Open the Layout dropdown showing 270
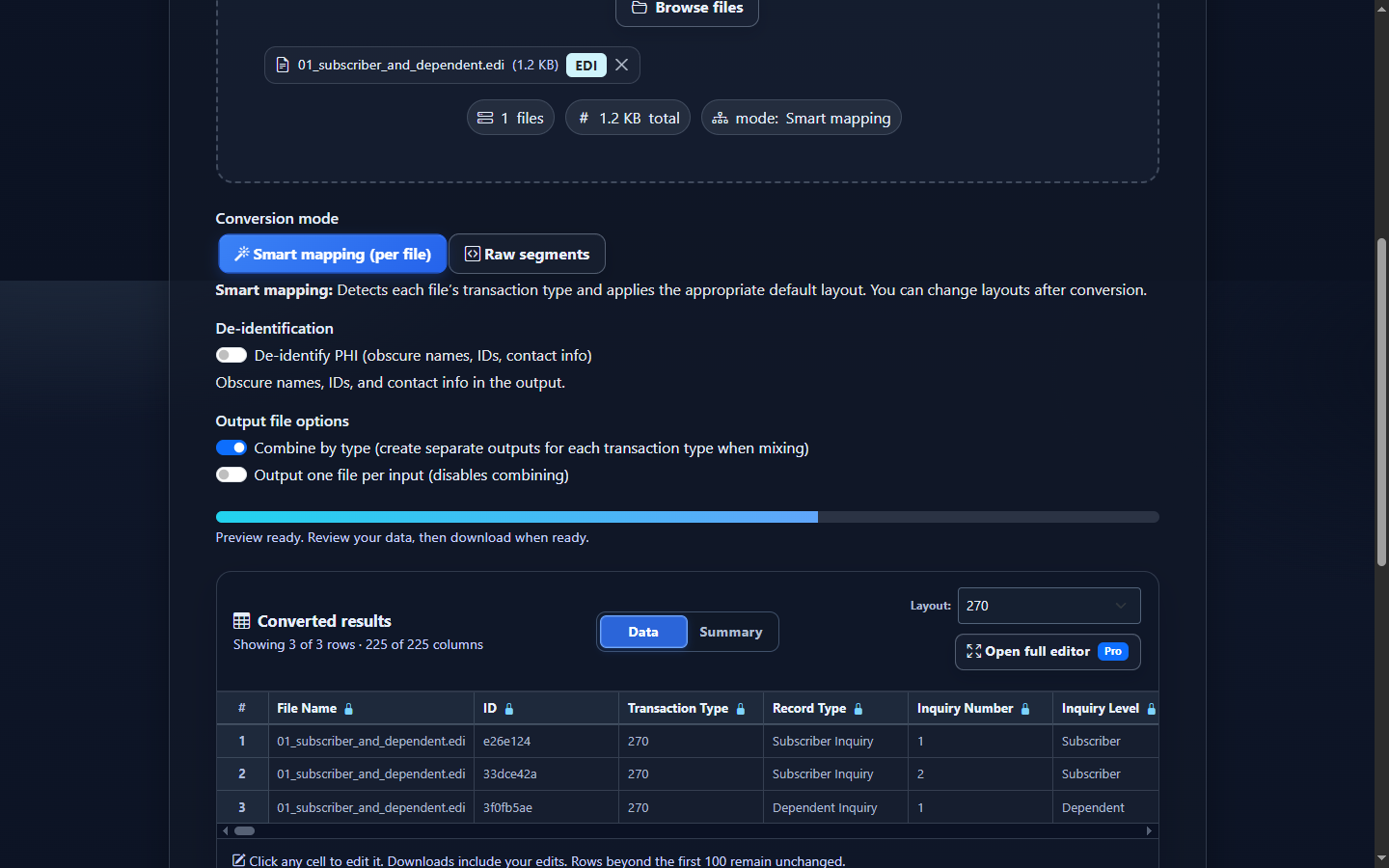 click(1049, 606)
